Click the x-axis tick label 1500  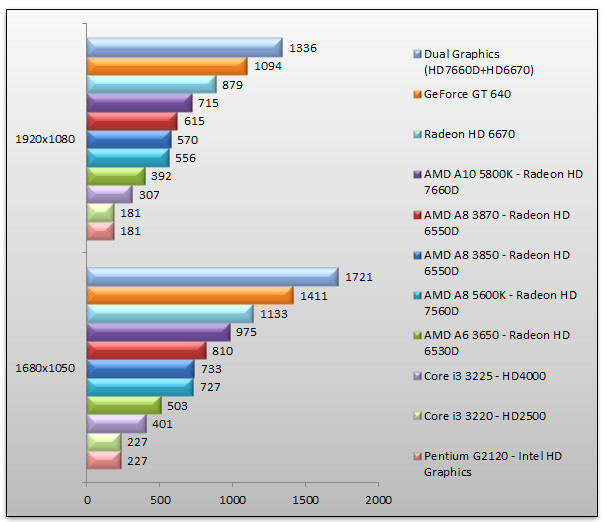[x=305, y=500]
